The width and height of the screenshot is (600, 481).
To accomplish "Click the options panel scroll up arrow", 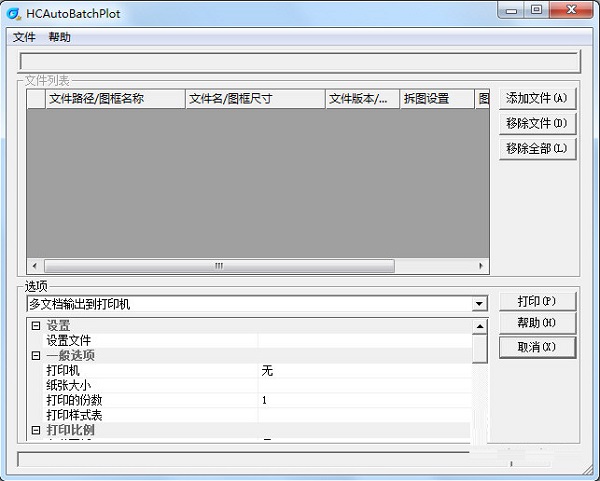I will coord(479,326).
